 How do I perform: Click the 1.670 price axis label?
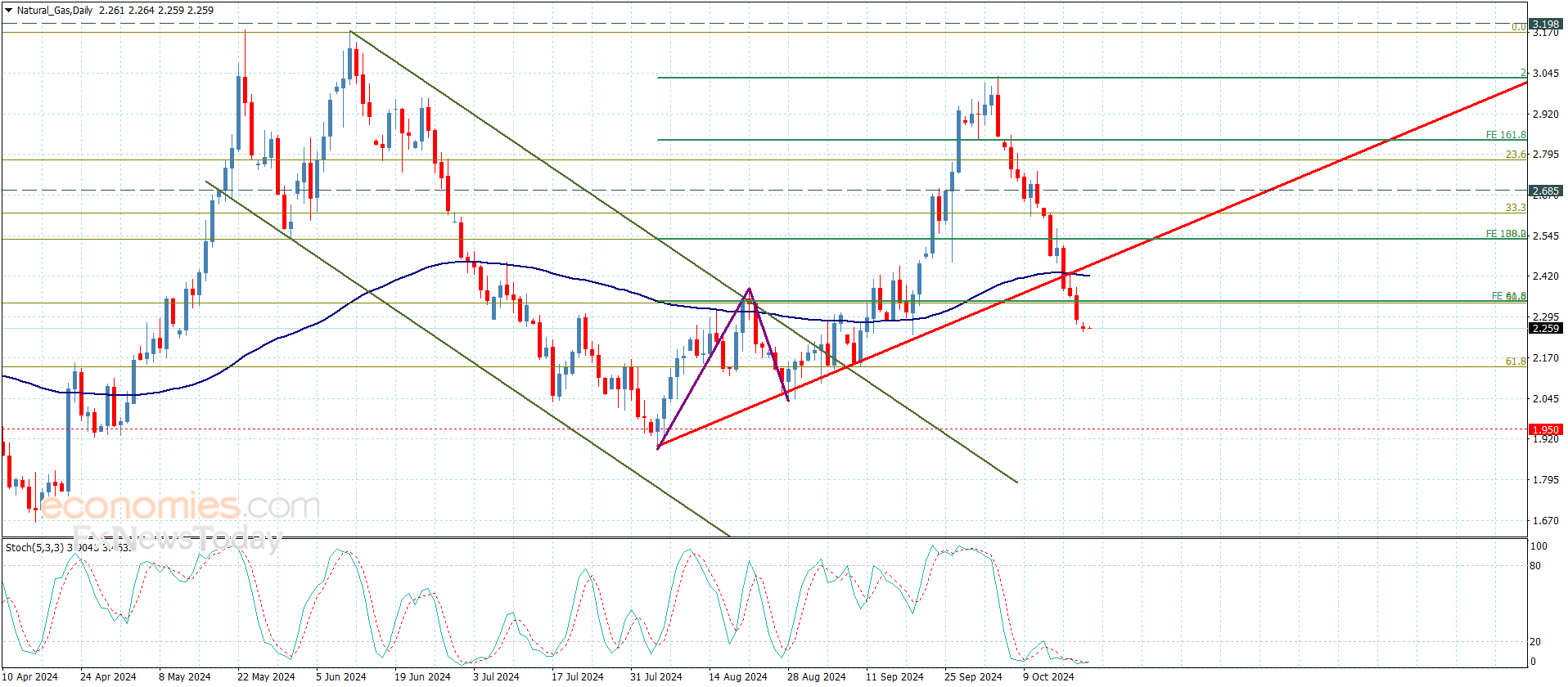coord(1545,520)
